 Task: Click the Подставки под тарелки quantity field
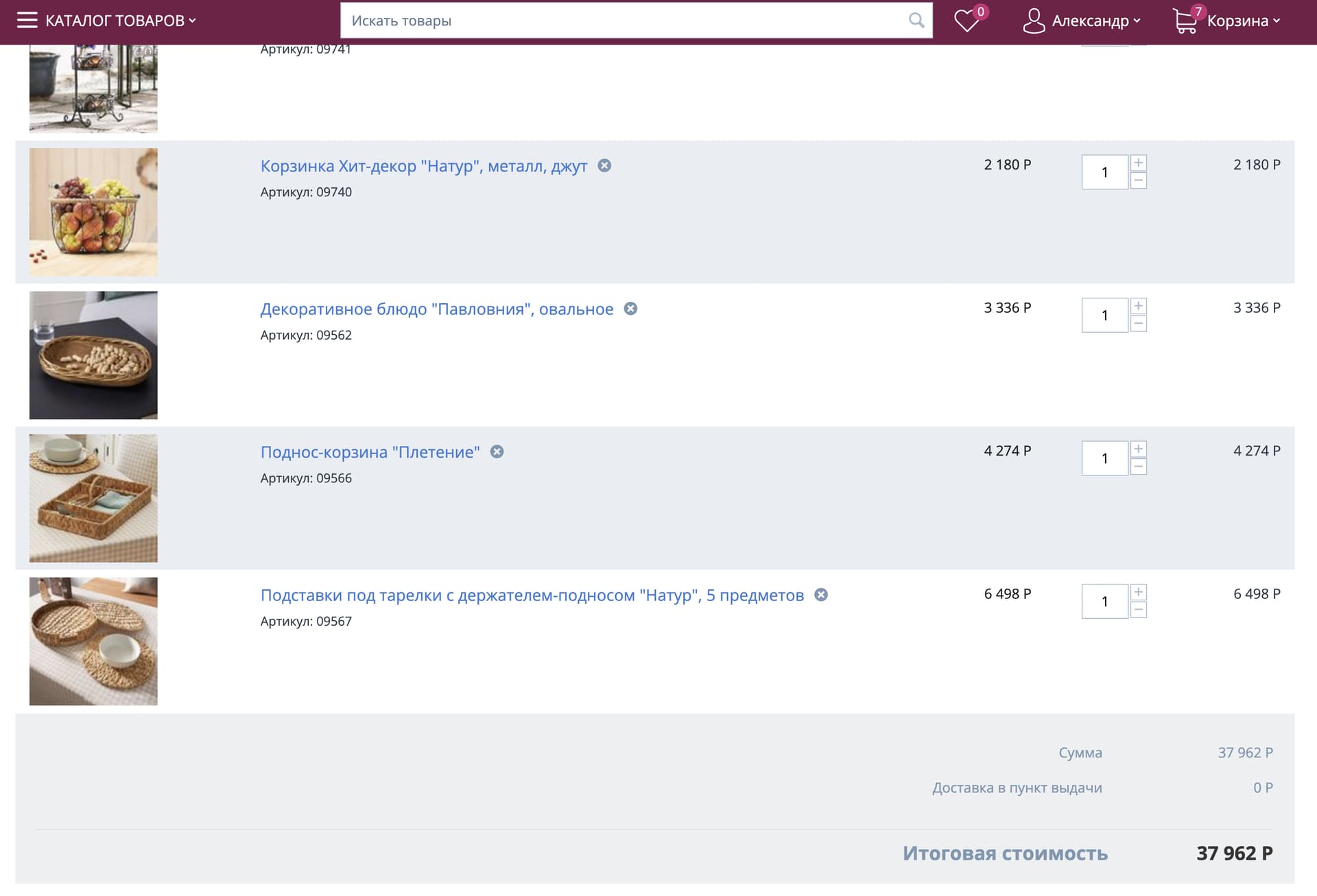click(x=1104, y=601)
